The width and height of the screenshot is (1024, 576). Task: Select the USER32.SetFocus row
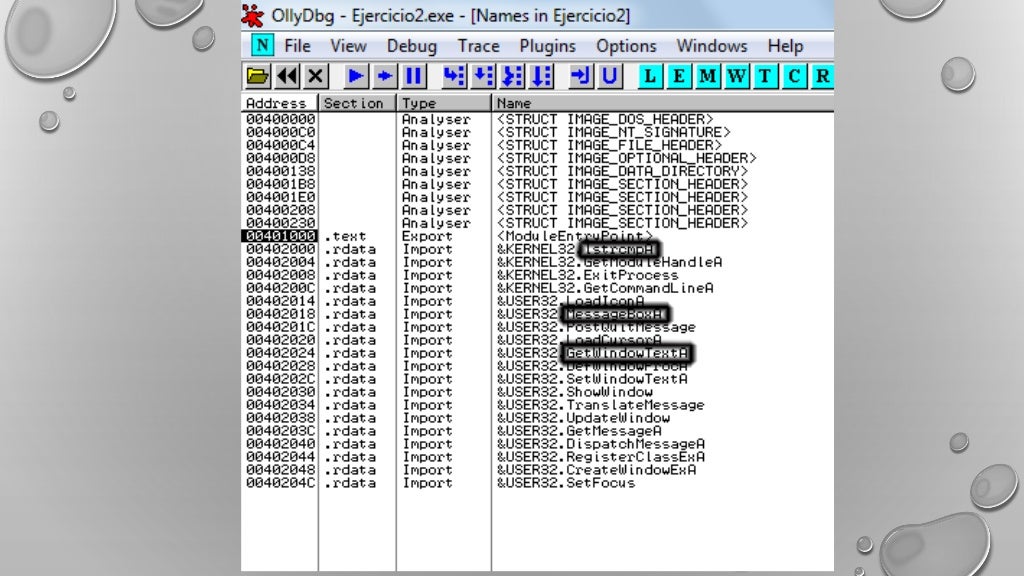tap(537, 483)
